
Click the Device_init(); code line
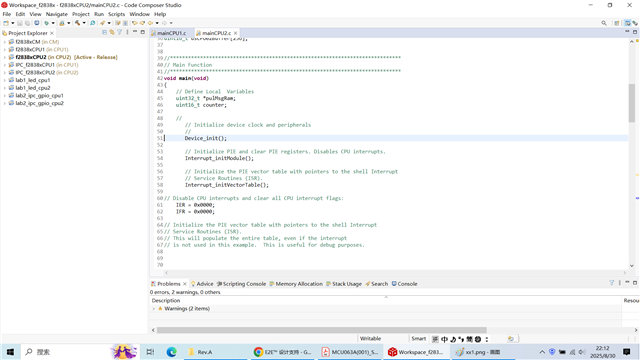click(206, 138)
